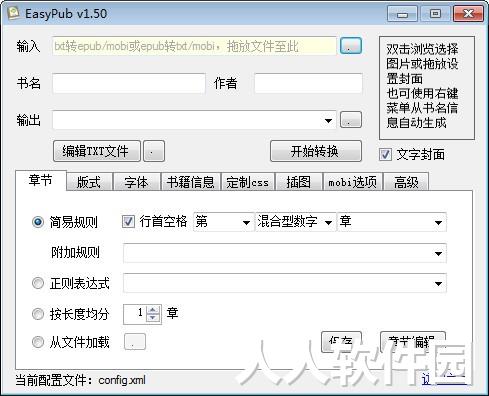This screenshot has width=489, height=396.
Task: Increase chapter count spinner up arrow
Action: click(153, 310)
